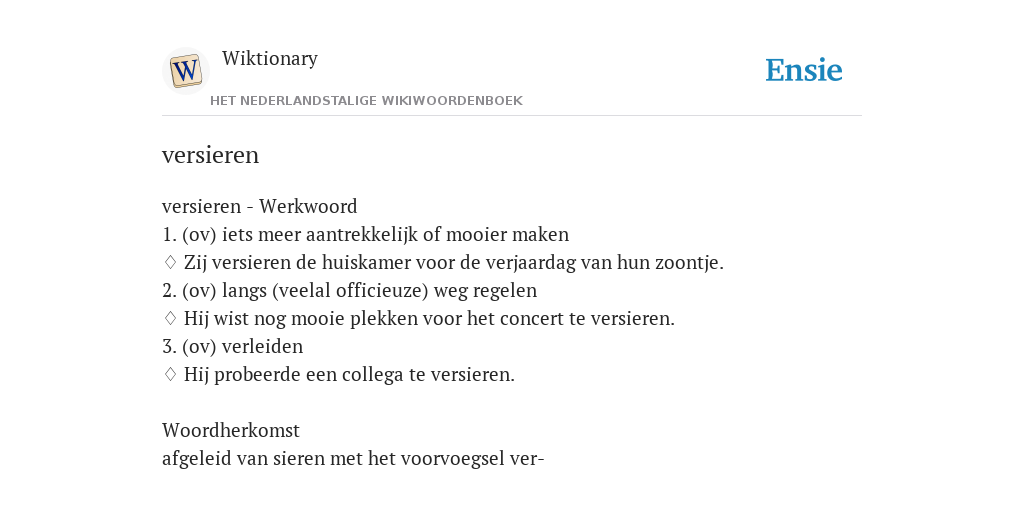
Task: Click the word 'Werkwoord'
Action: pyautogui.click(x=308, y=206)
